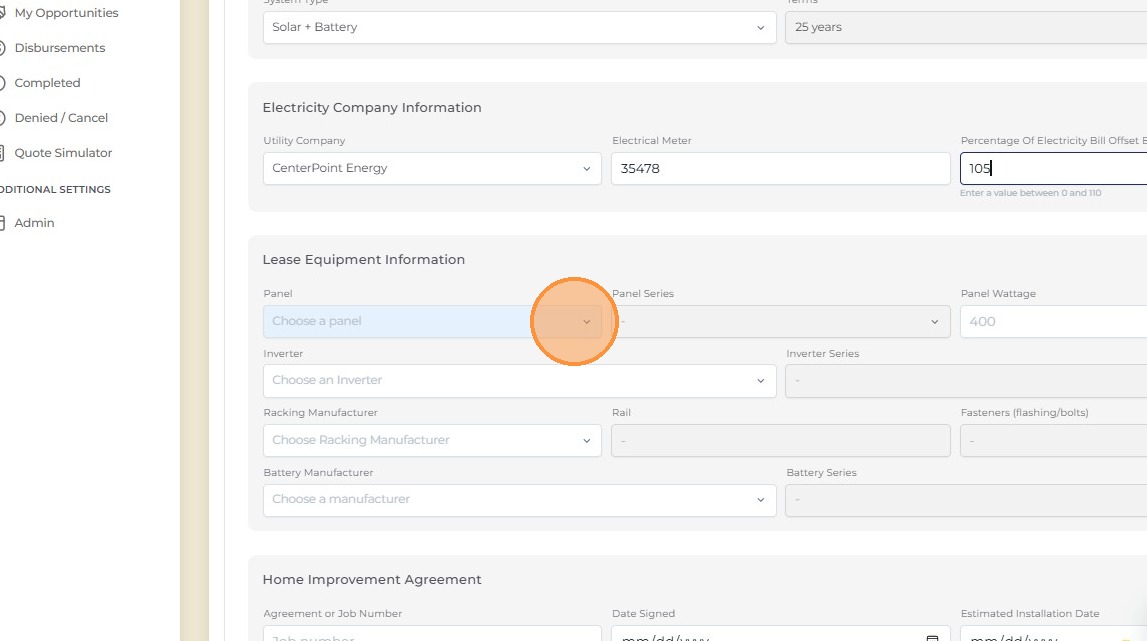Image resolution: width=1147 pixels, height=641 pixels.
Task: Click the ADDITIONAL SETTINGS sidebar label
Action: coord(55,190)
